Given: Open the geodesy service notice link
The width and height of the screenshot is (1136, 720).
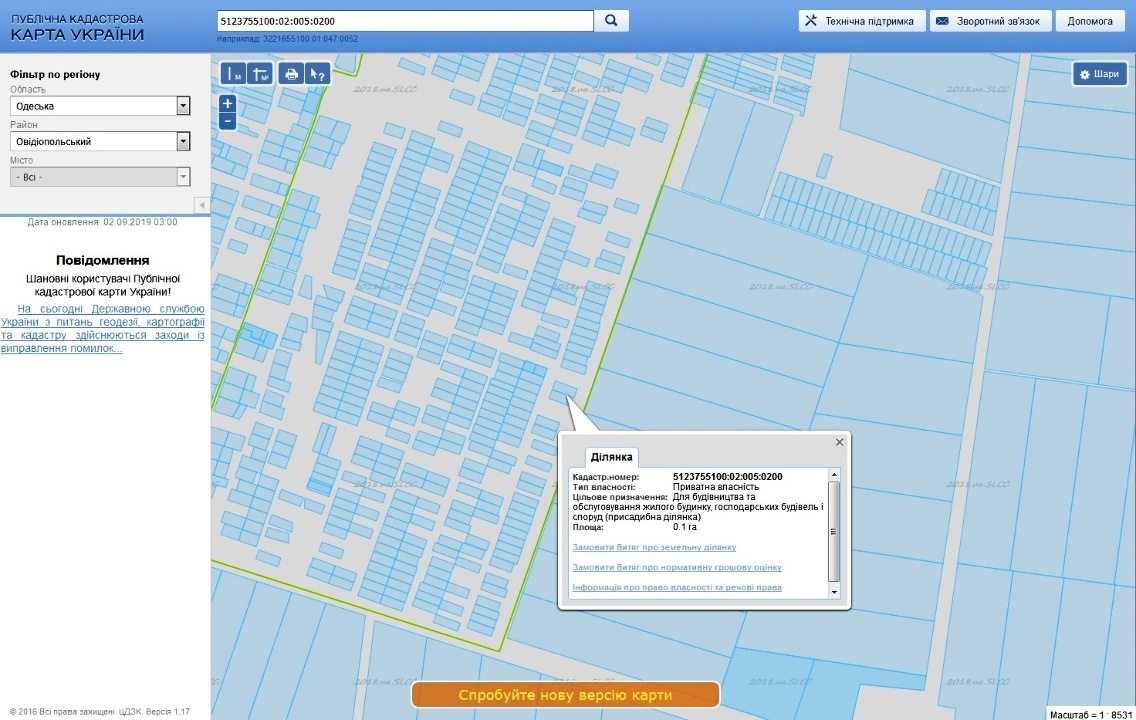Looking at the screenshot, I should tap(102, 328).
